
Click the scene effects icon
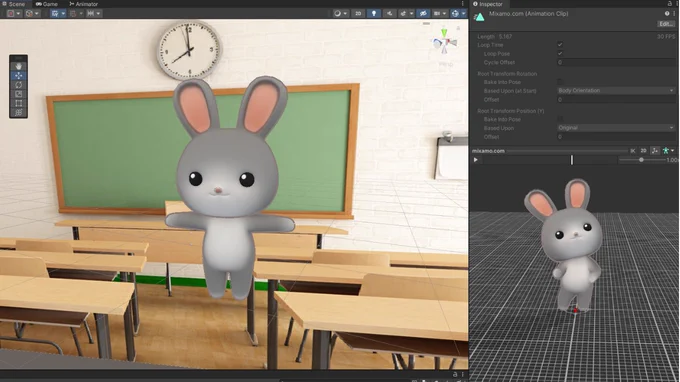(403, 13)
